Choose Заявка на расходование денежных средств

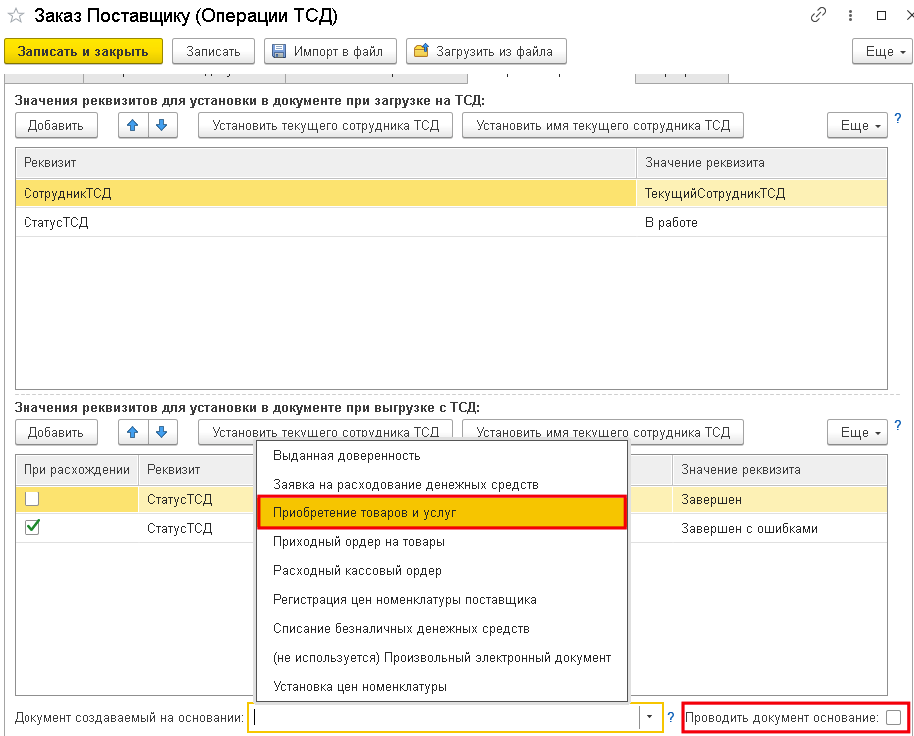442,484
